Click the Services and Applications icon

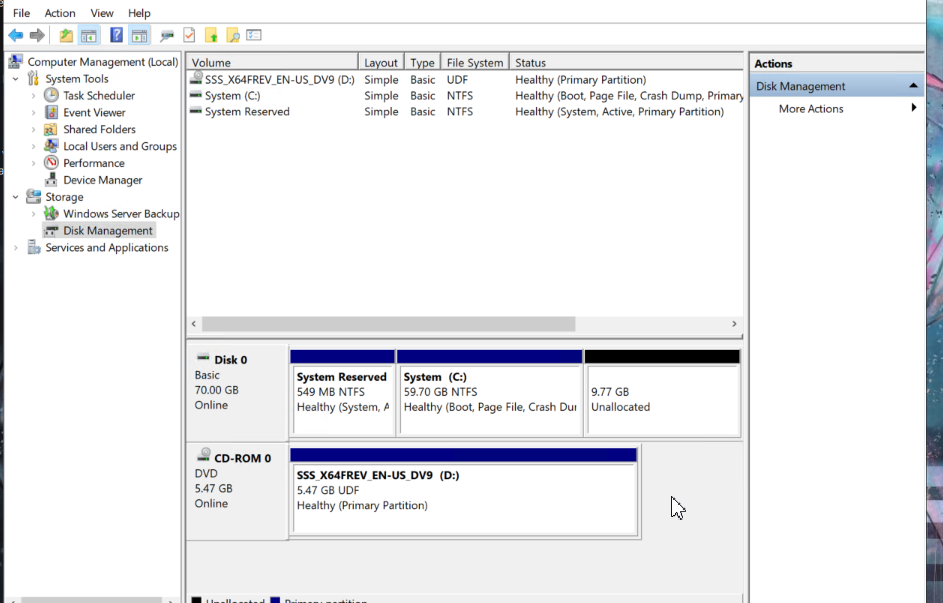click(x=34, y=247)
